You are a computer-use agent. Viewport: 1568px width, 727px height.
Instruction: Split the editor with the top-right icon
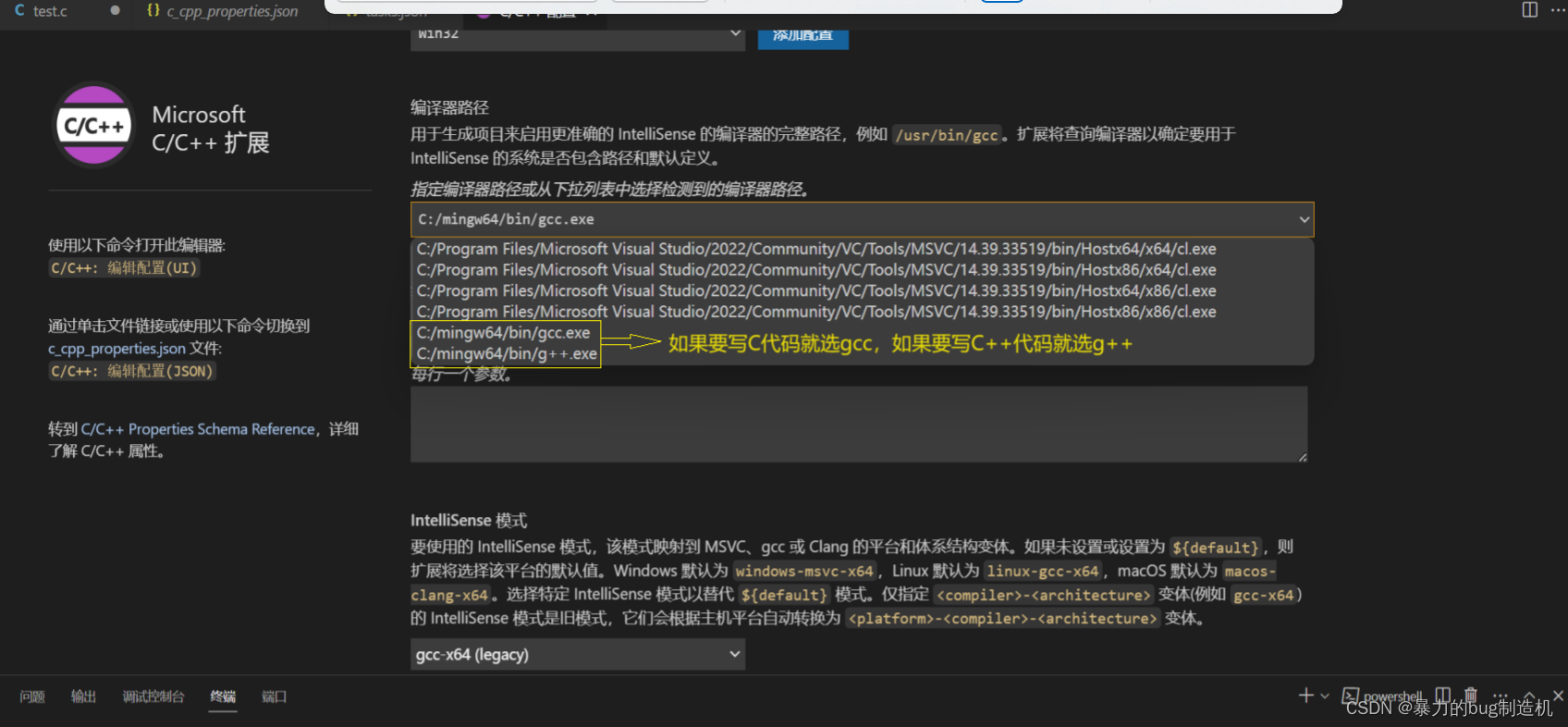pyautogui.click(x=1530, y=9)
